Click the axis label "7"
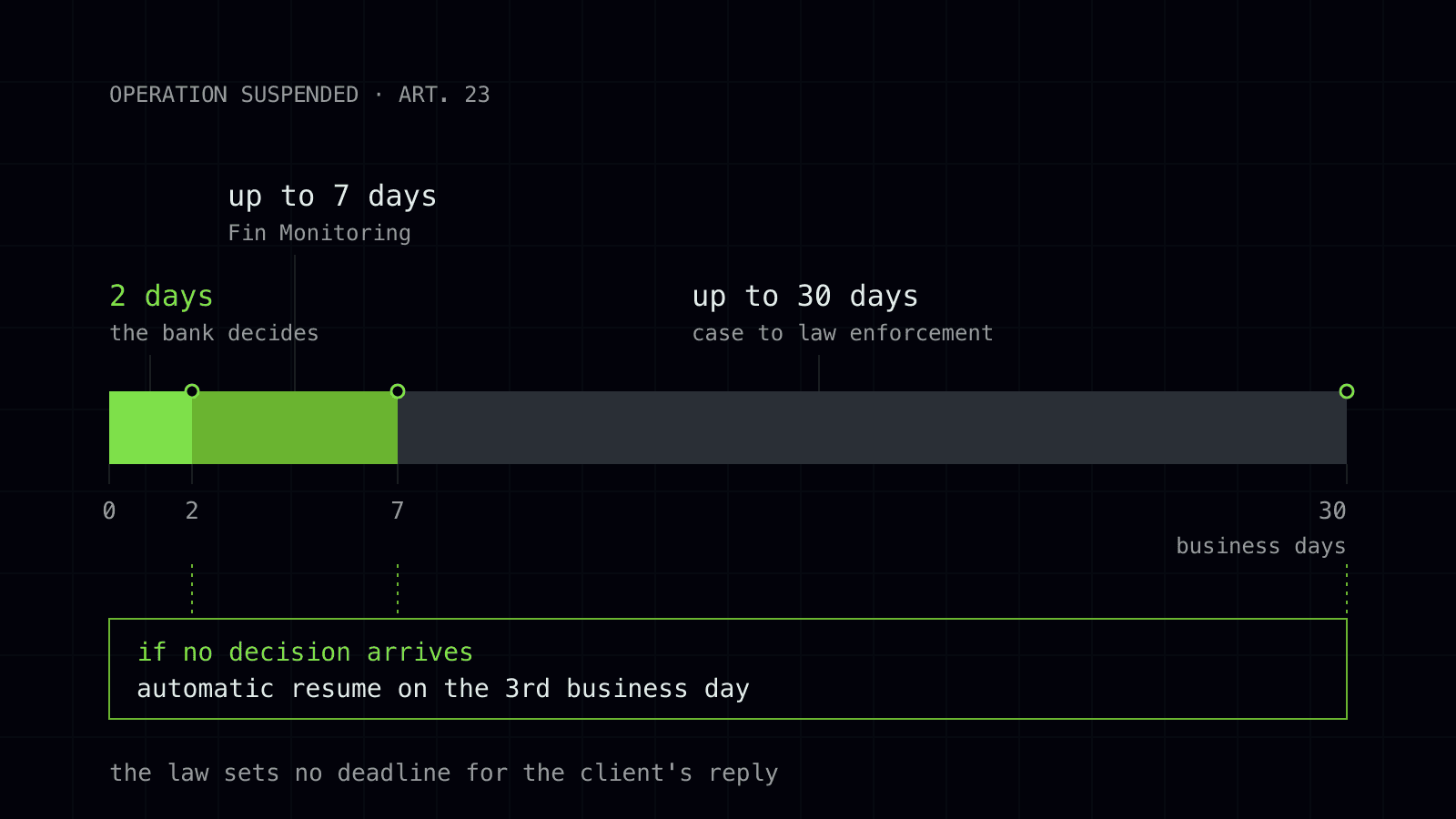Viewport: 1456px width, 819px height. coord(398,511)
